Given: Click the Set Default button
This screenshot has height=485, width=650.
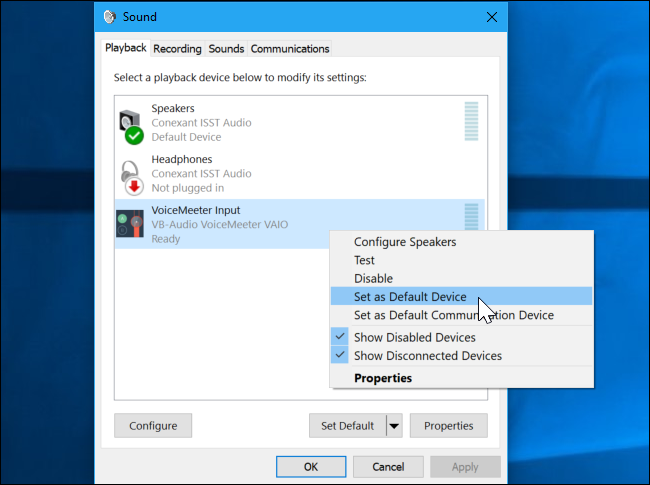Looking at the screenshot, I should 347,426.
